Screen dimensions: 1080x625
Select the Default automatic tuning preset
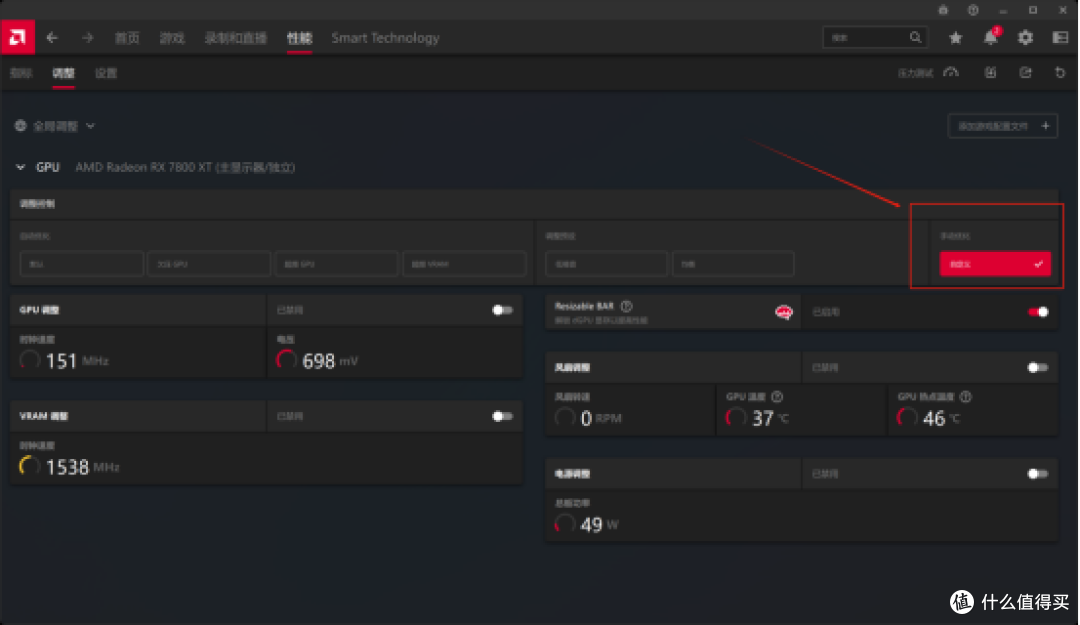coord(81,264)
